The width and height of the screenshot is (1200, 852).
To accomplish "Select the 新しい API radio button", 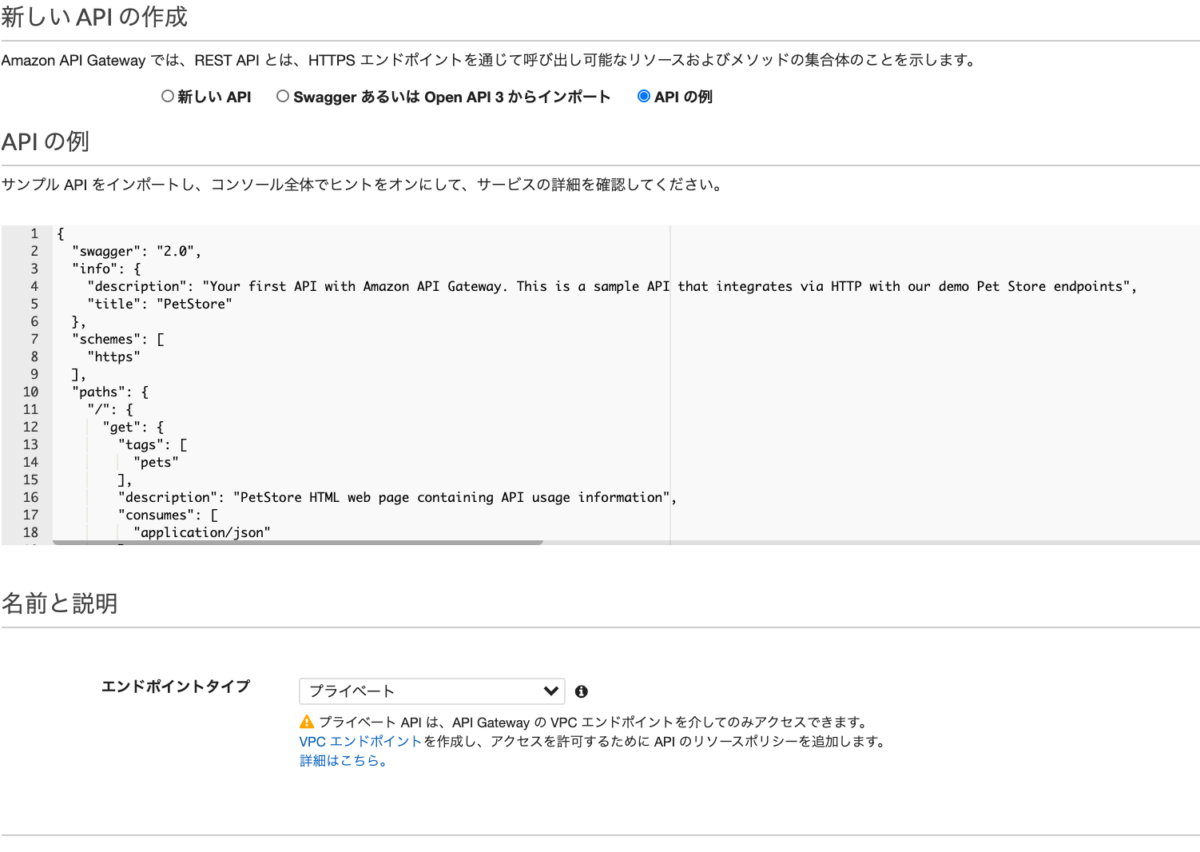I will click(167, 97).
